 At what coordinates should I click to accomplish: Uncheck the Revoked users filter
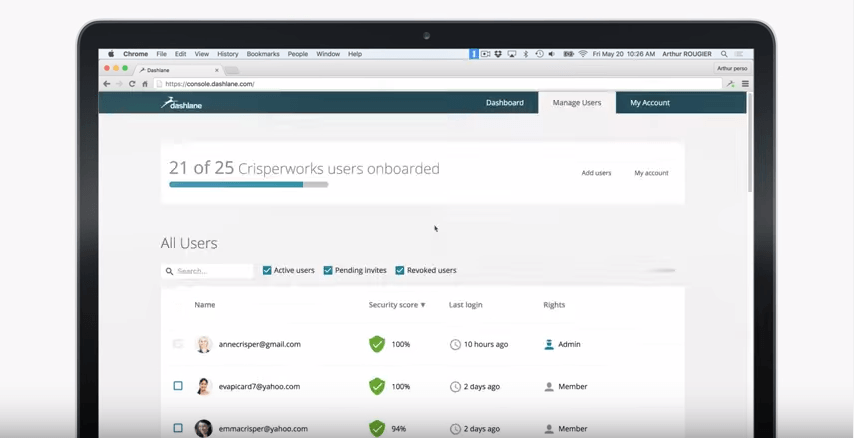(400, 270)
